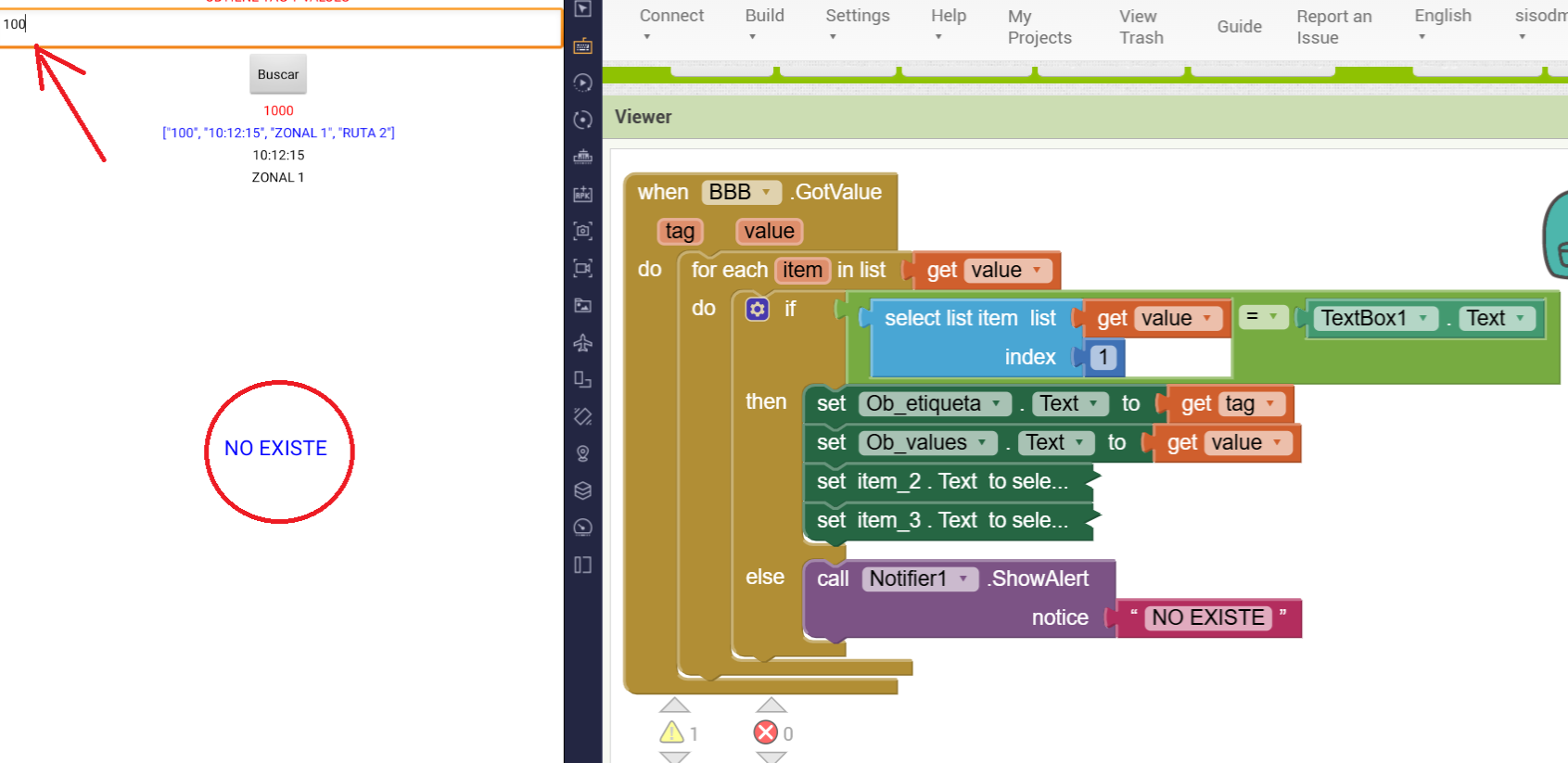Viewport: 1568px width, 763px height.
Task: Click the search text box containing 100
Action: [278, 25]
